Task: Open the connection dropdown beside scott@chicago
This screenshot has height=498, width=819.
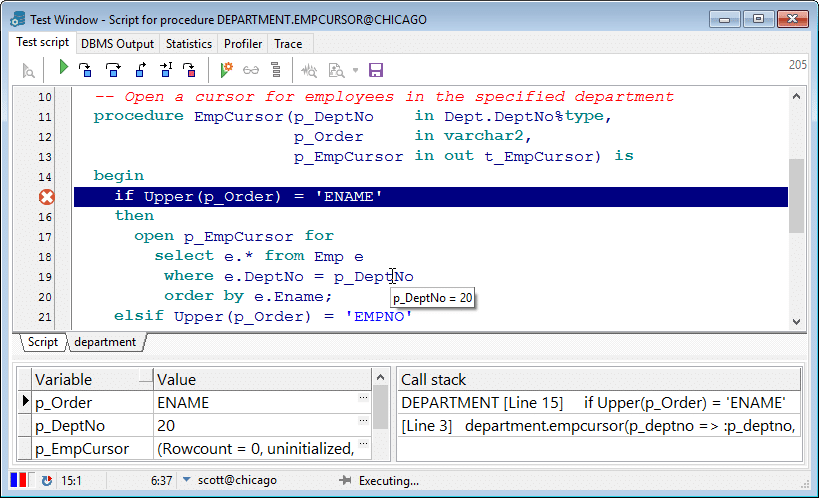Action: coord(186,479)
